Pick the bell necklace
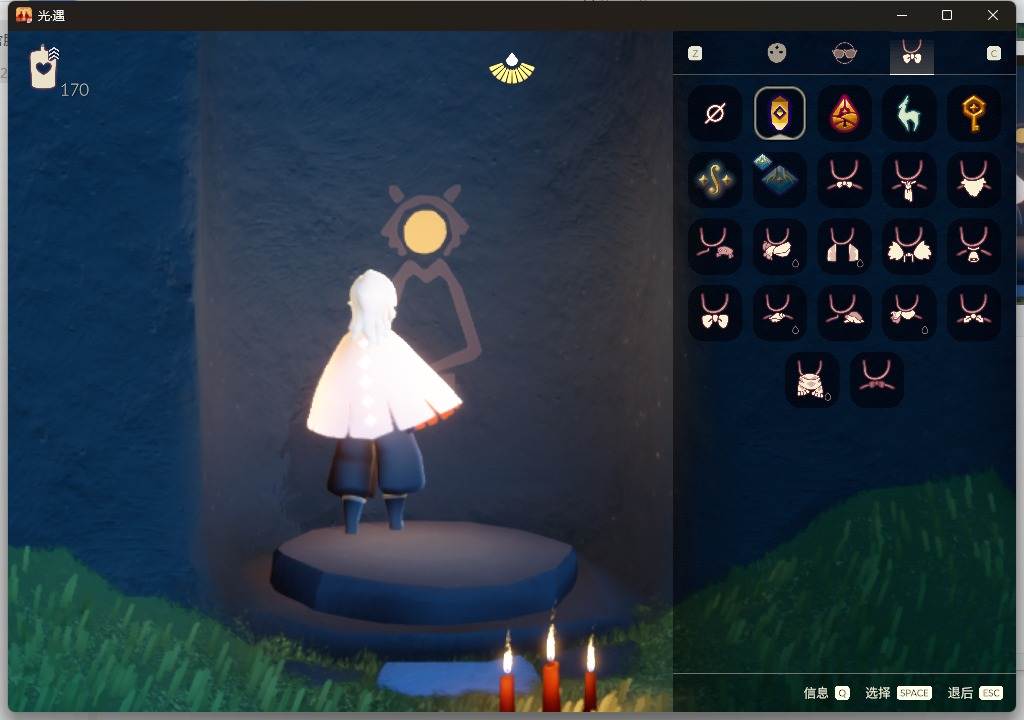Image resolution: width=1024 pixels, height=720 pixels. 973,246
